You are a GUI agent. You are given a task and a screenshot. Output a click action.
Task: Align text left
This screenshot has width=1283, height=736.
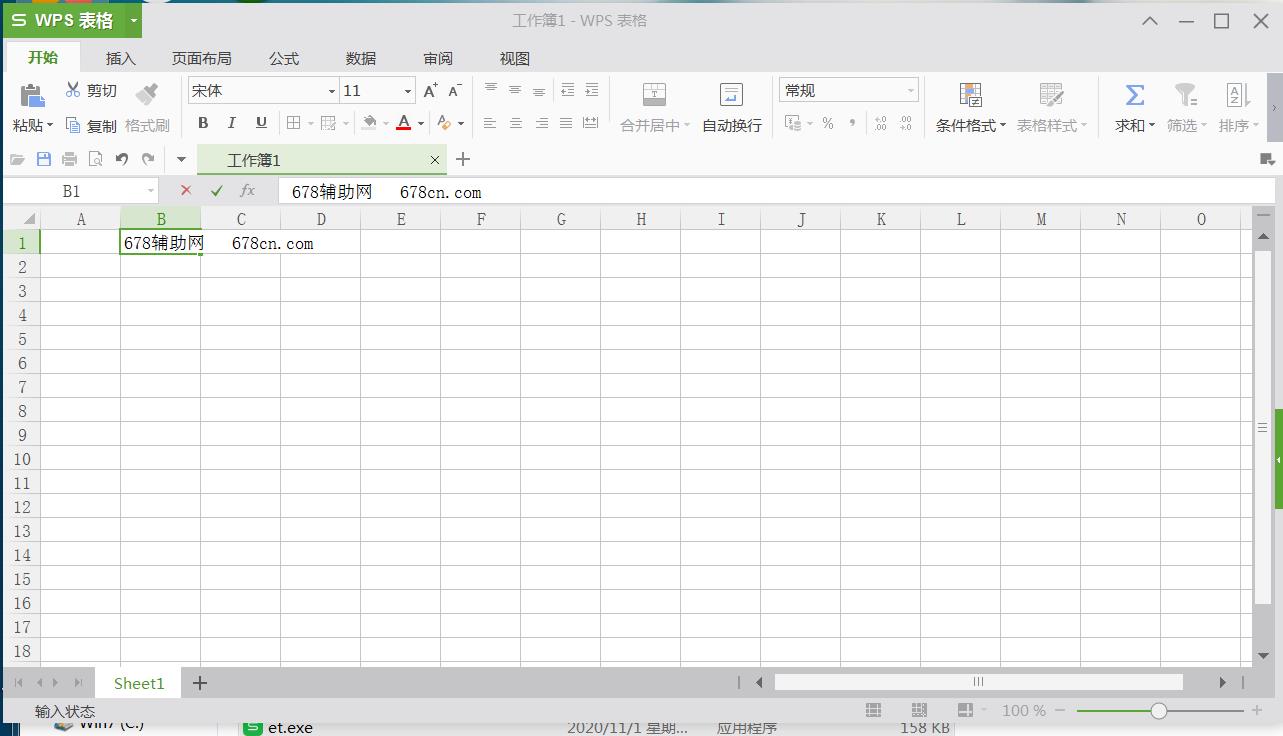click(490, 123)
